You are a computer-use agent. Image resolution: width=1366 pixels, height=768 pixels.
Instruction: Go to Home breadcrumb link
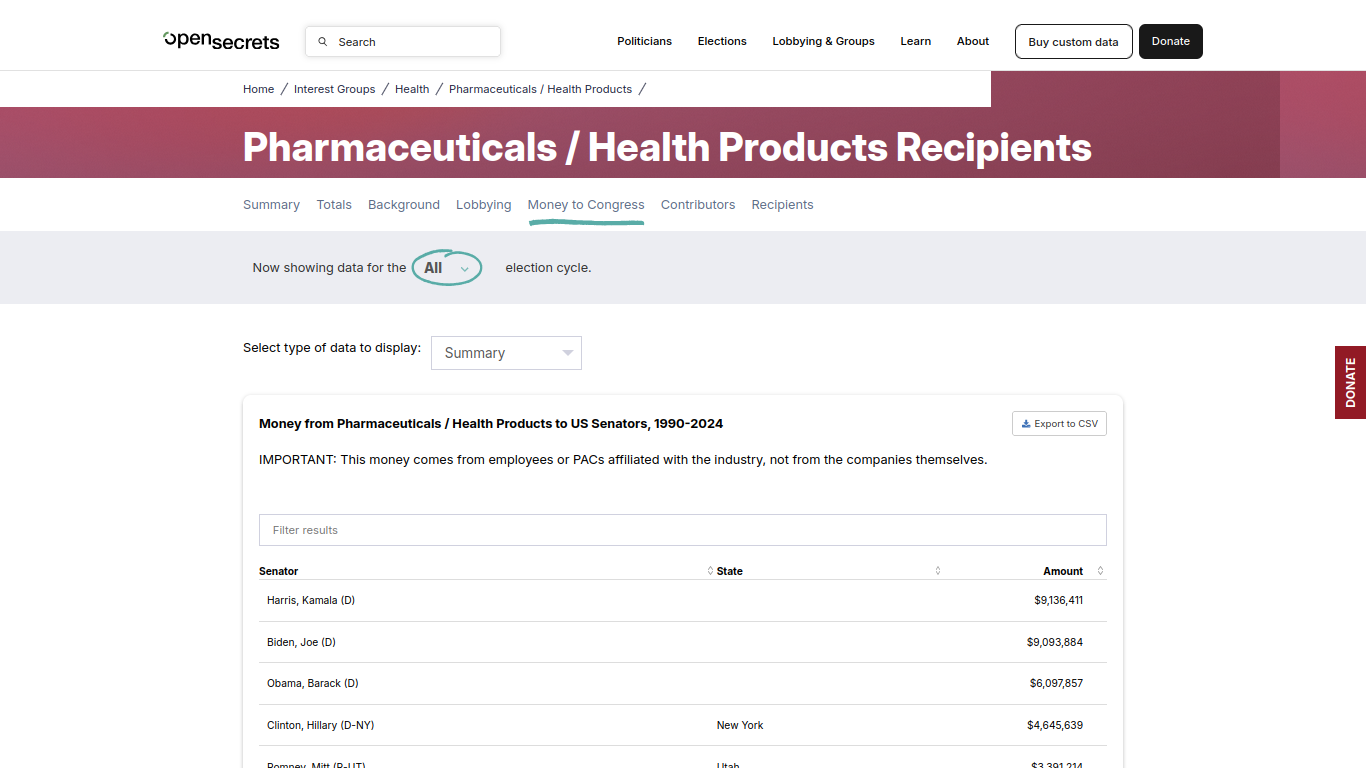point(258,89)
